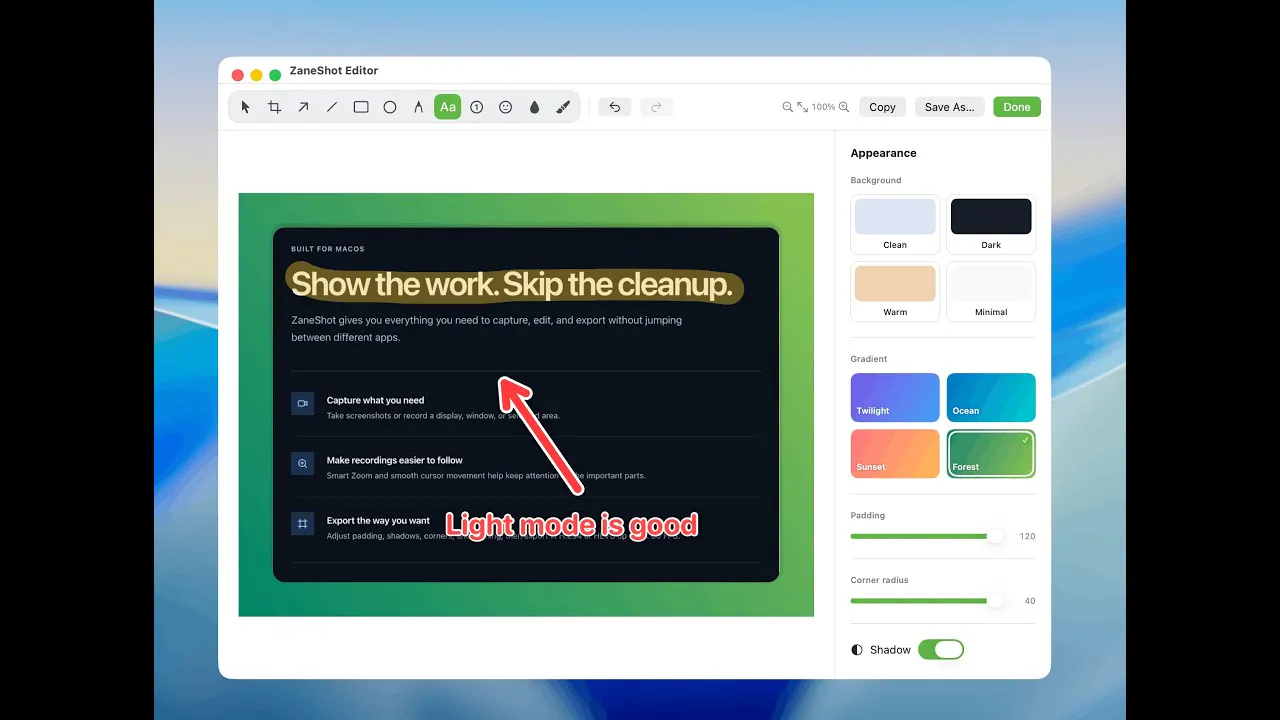Redo the last undone edit
The image size is (1280, 720).
pyautogui.click(x=657, y=107)
